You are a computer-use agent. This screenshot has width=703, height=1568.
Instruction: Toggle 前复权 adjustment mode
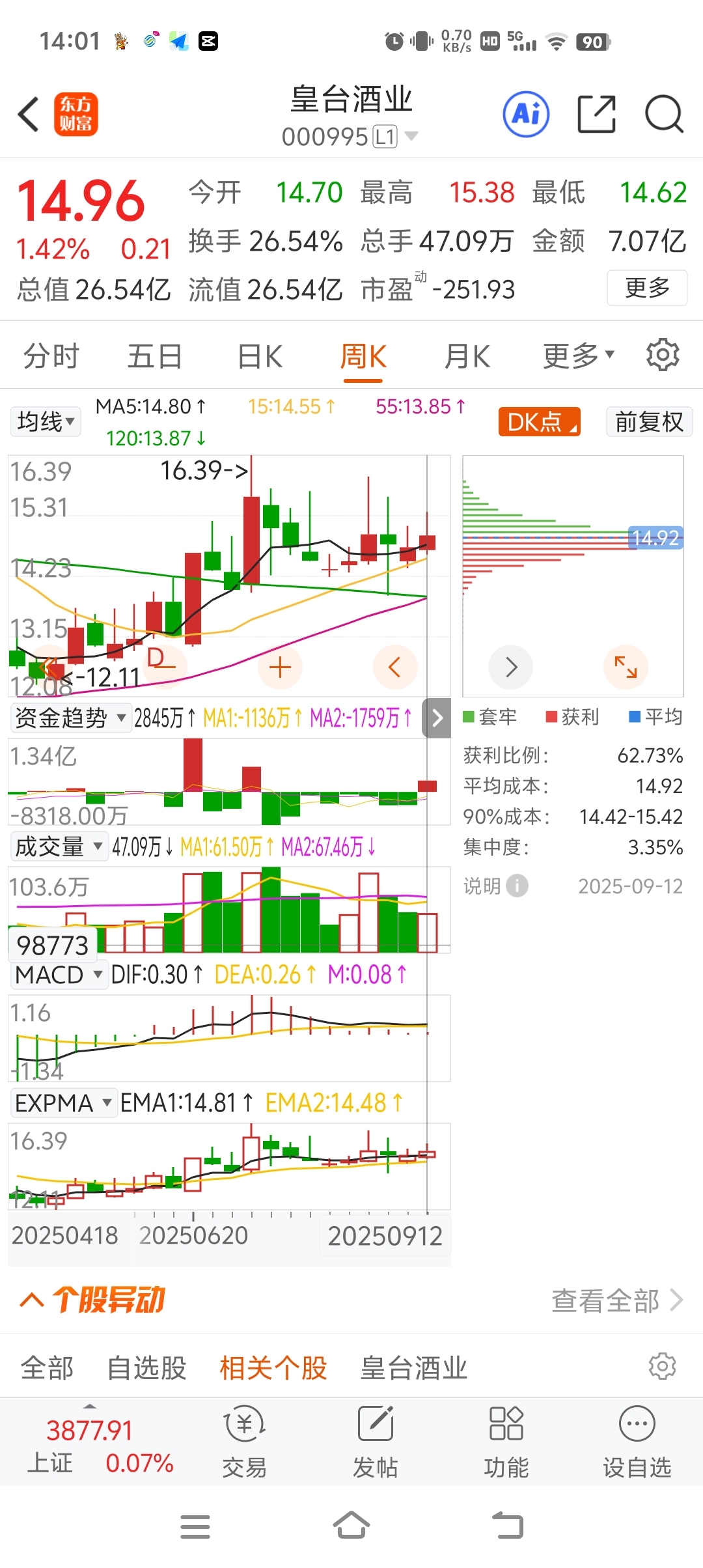(x=649, y=421)
